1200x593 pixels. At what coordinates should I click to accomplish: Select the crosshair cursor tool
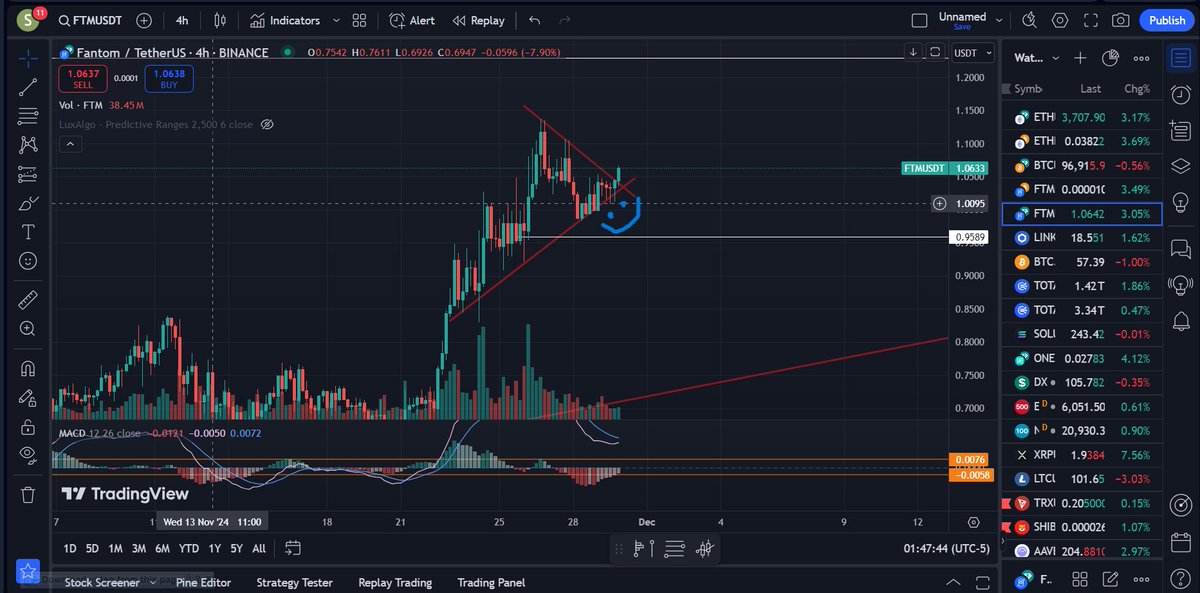pos(28,58)
